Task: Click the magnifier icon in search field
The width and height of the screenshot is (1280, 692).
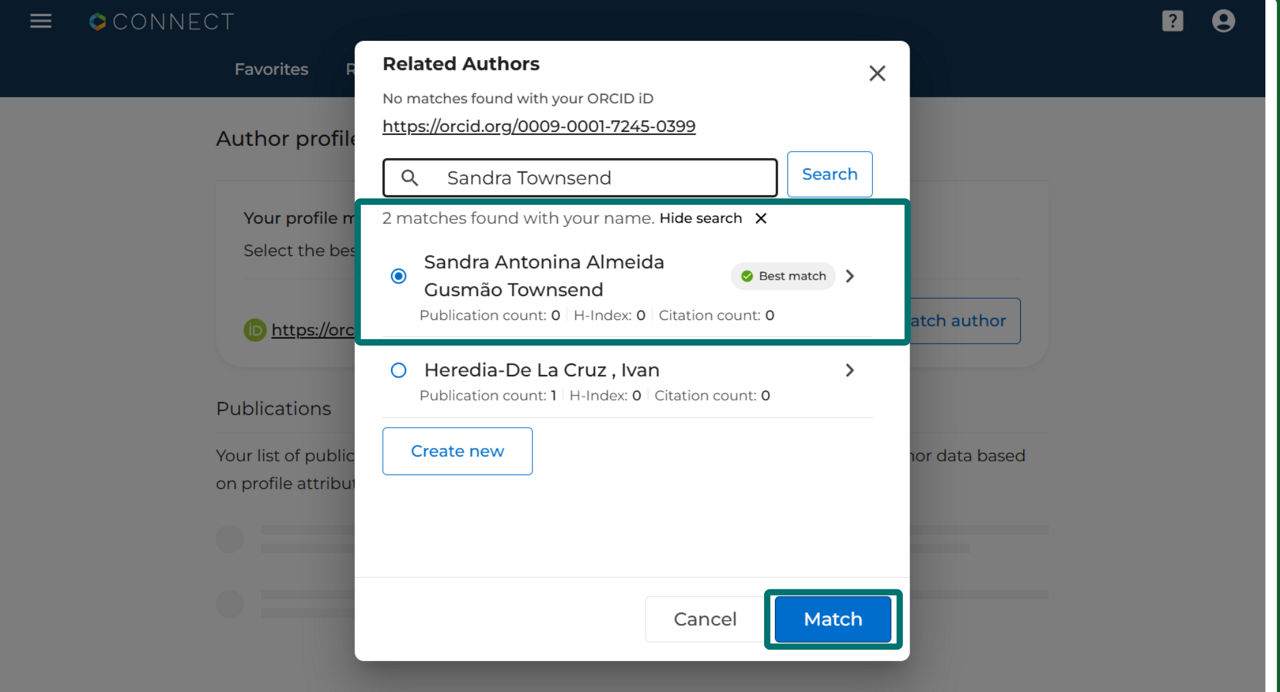Action: click(x=410, y=178)
